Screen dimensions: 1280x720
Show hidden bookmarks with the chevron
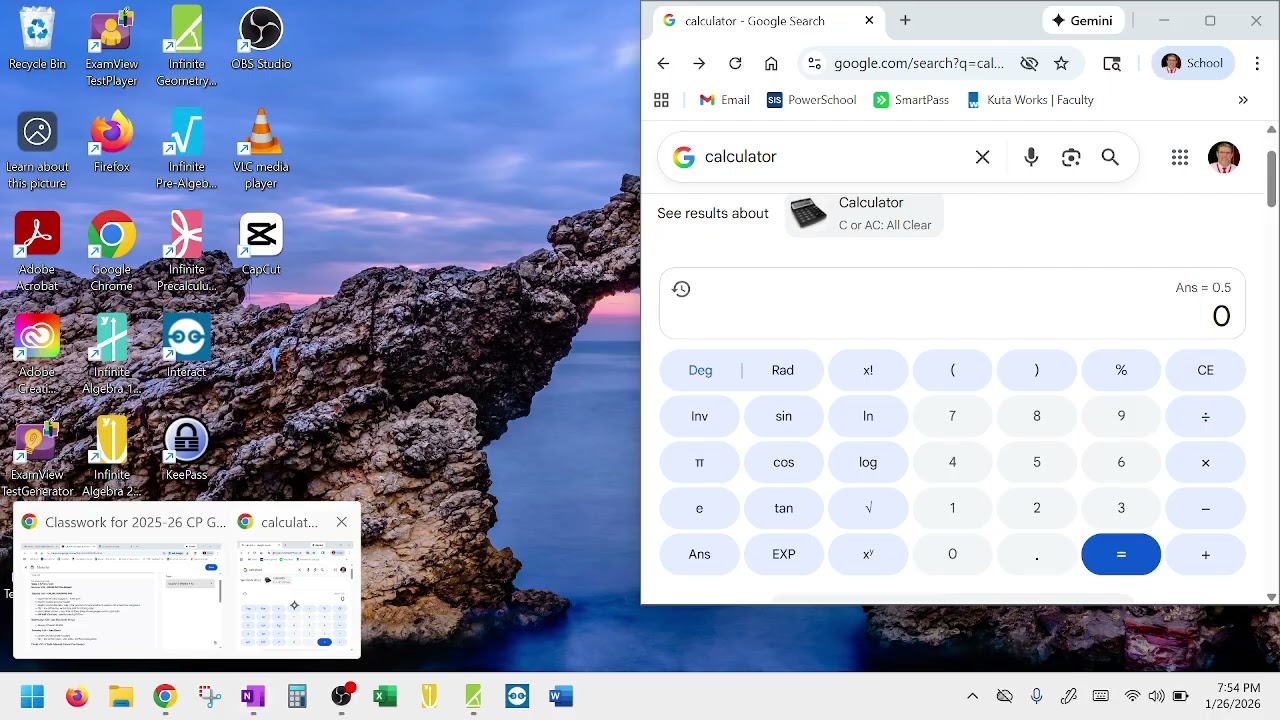pos(1243,100)
